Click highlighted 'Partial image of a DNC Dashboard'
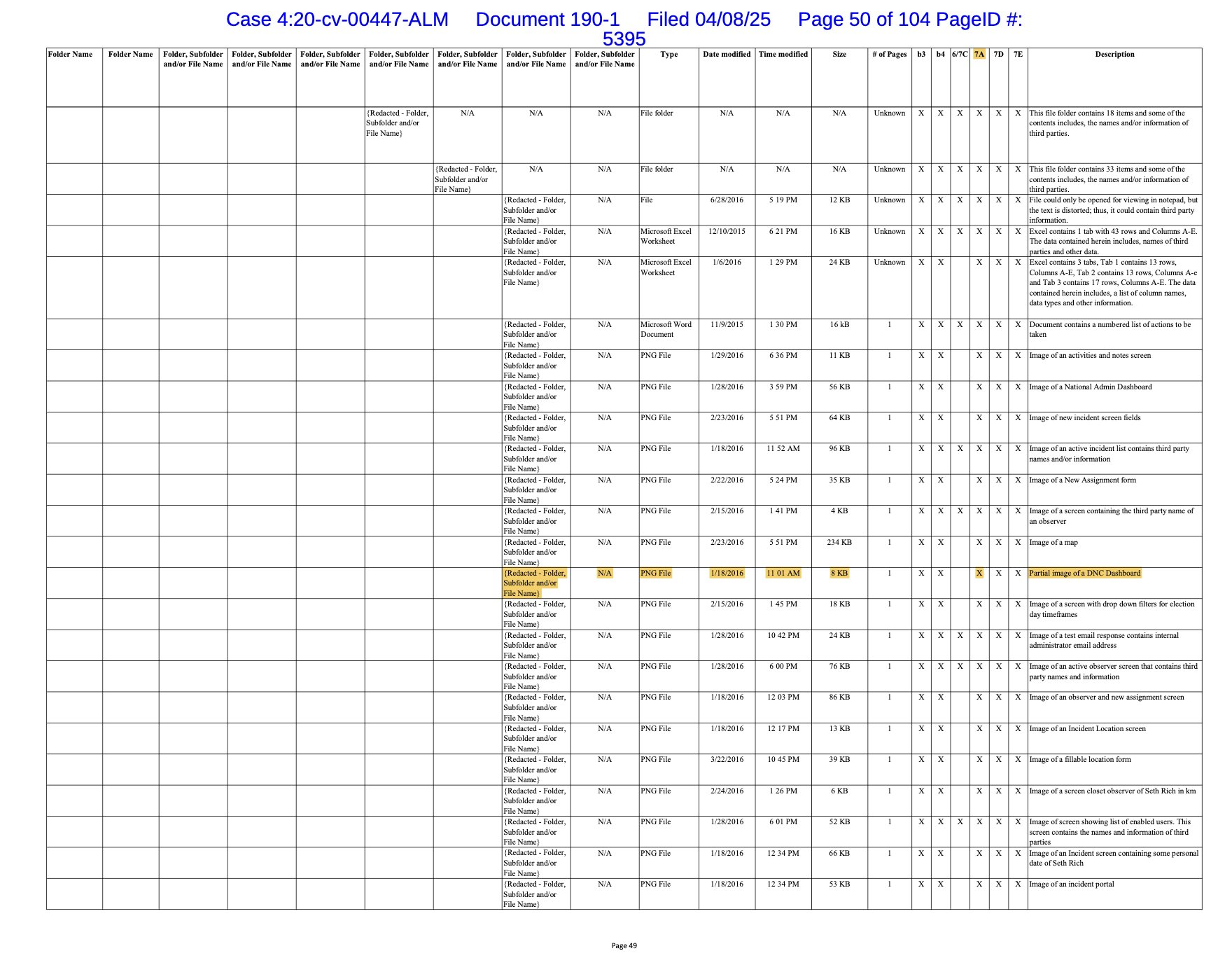1232x958 pixels. [x=1084, y=574]
